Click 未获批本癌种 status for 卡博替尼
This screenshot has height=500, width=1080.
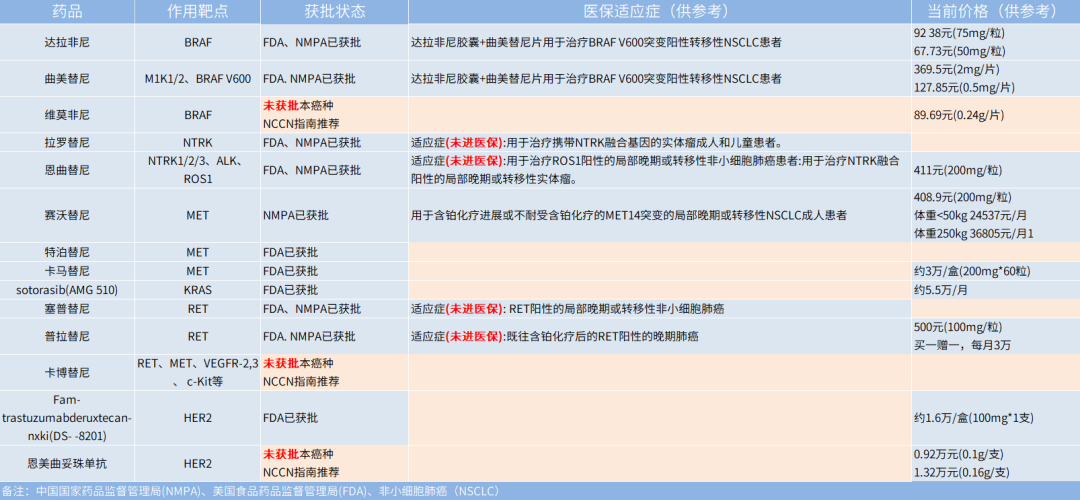(298, 364)
